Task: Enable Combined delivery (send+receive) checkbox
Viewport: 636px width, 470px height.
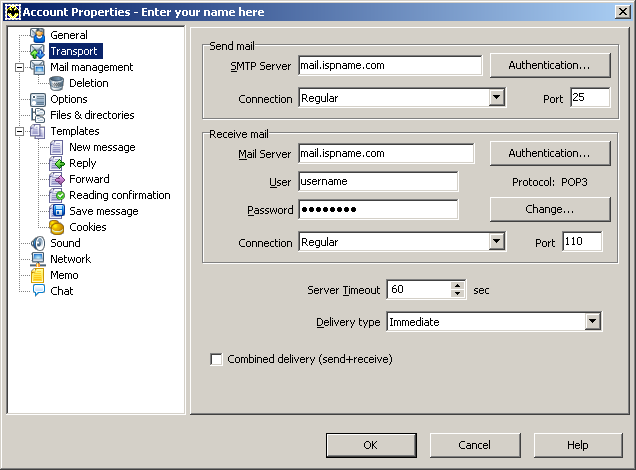Action: (216, 359)
